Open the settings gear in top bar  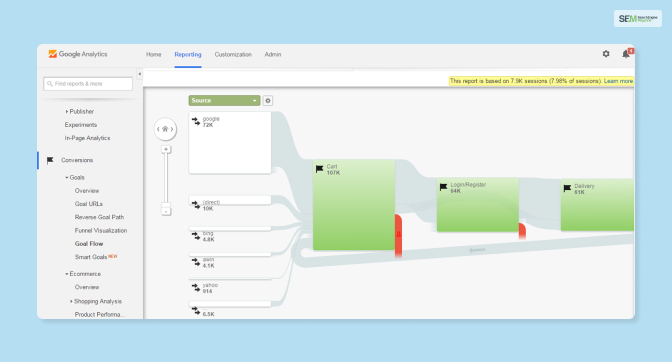tap(606, 54)
